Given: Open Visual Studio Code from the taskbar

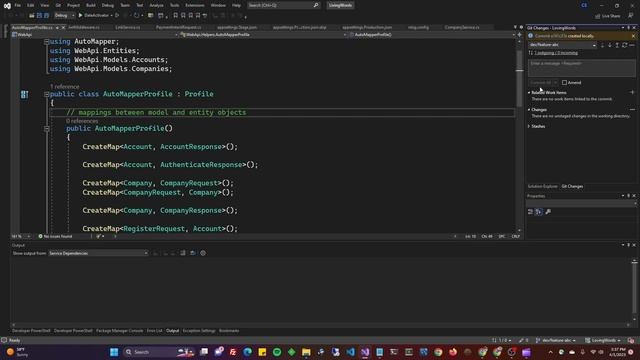Looking at the screenshot, I should [350, 352].
